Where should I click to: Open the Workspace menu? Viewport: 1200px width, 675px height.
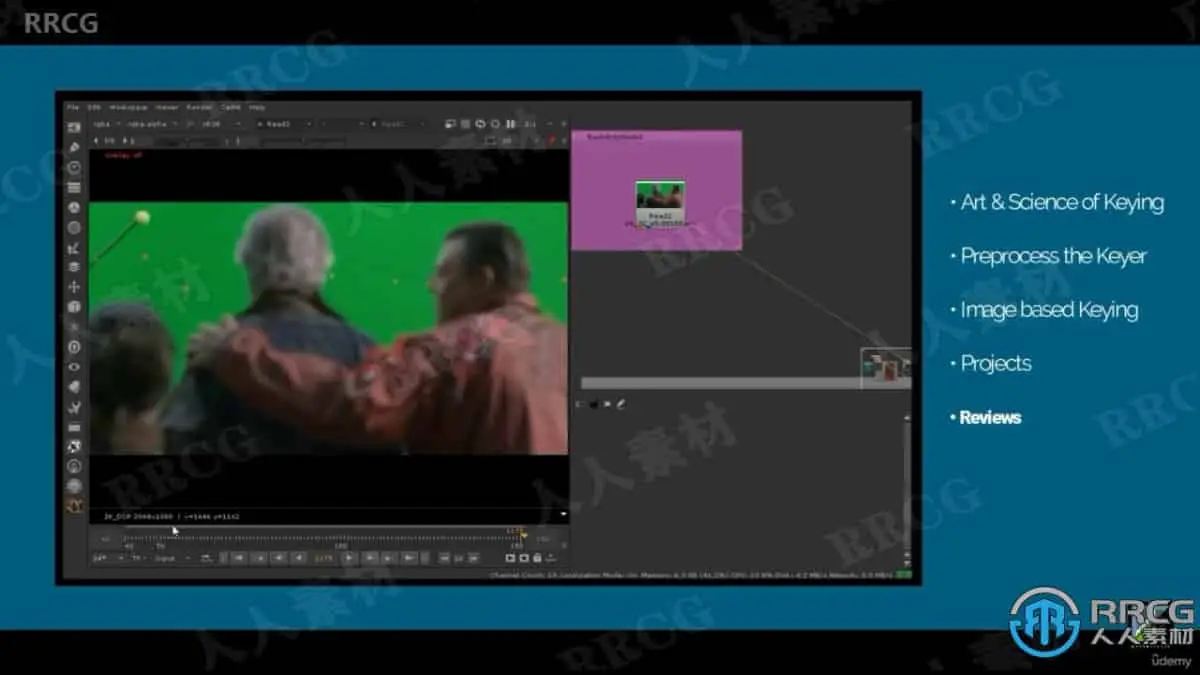point(128,106)
